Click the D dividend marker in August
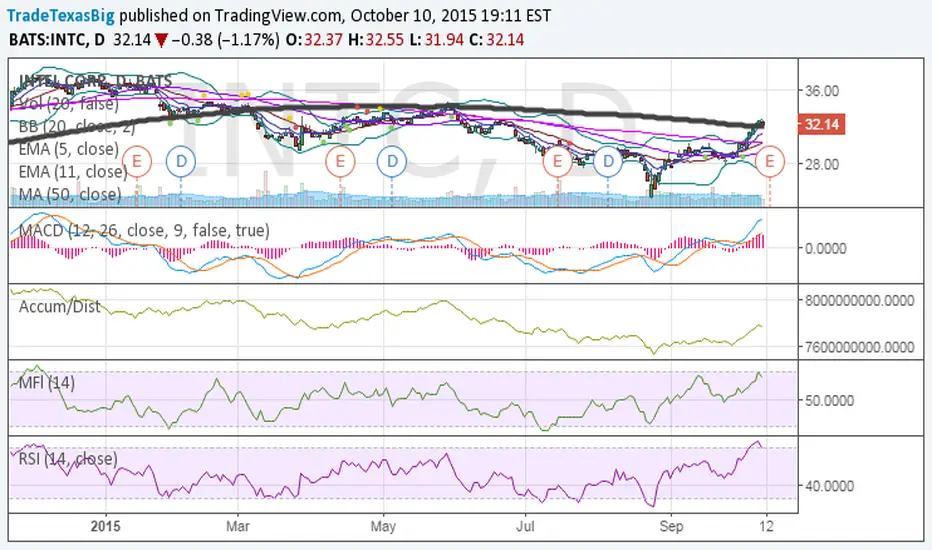The height and width of the screenshot is (550, 932). (x=607, y=161)
